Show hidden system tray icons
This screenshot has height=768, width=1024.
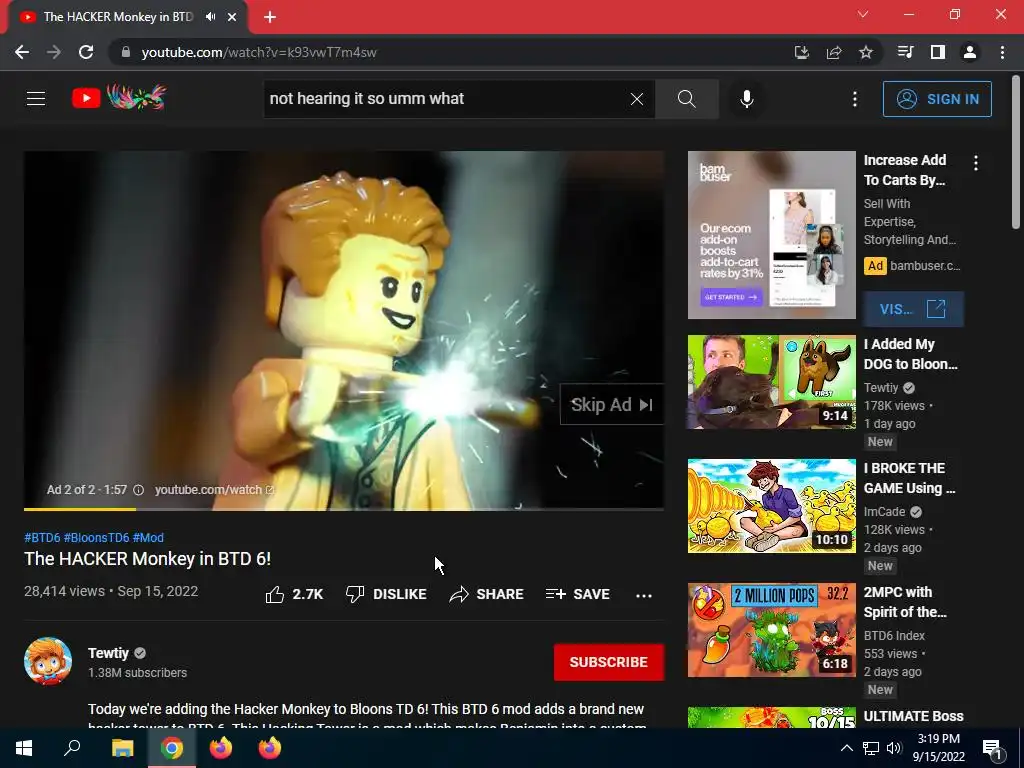click(x=846, y=748)
